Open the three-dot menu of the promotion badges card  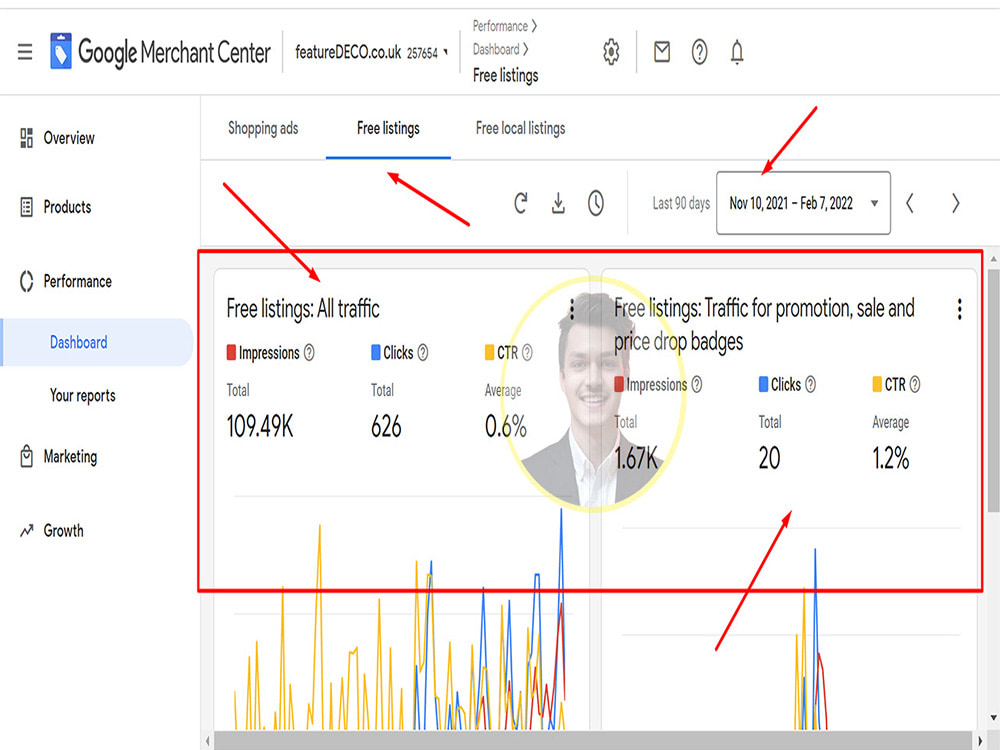click(x=960, y=309)
